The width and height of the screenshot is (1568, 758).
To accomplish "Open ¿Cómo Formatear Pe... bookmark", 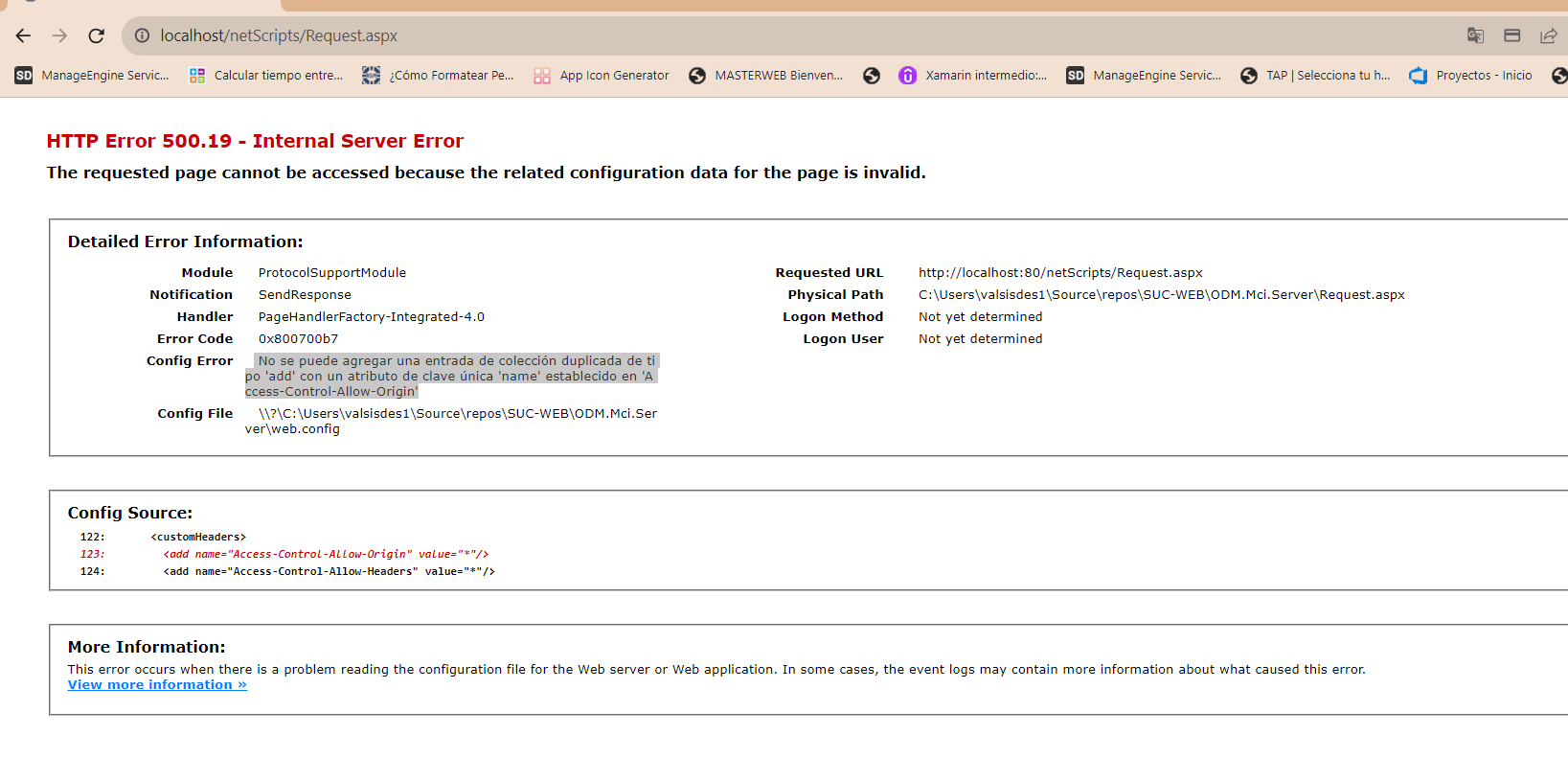I will (x=438, y=76).
